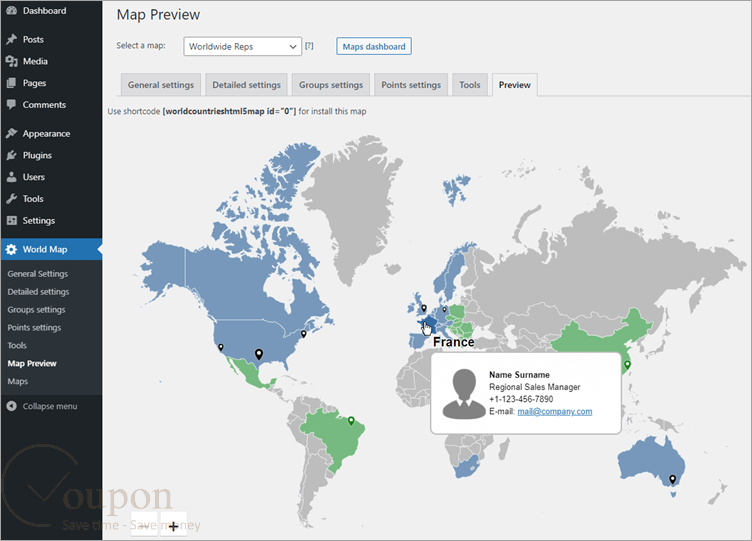This screenshot has width=752, height=541.
Task: Click the Appearance paintbrush icon
Action: [12, 133]
